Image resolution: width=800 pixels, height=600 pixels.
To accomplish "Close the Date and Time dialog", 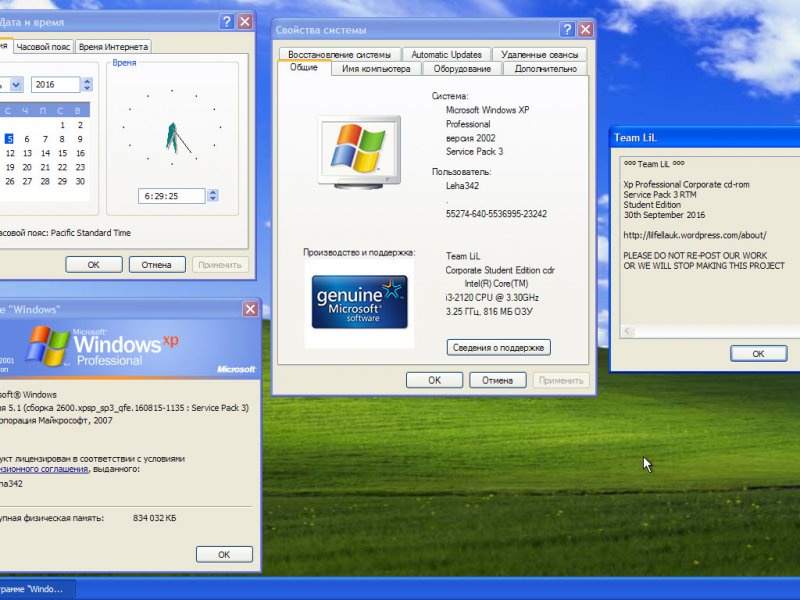I will pos(245,21).
